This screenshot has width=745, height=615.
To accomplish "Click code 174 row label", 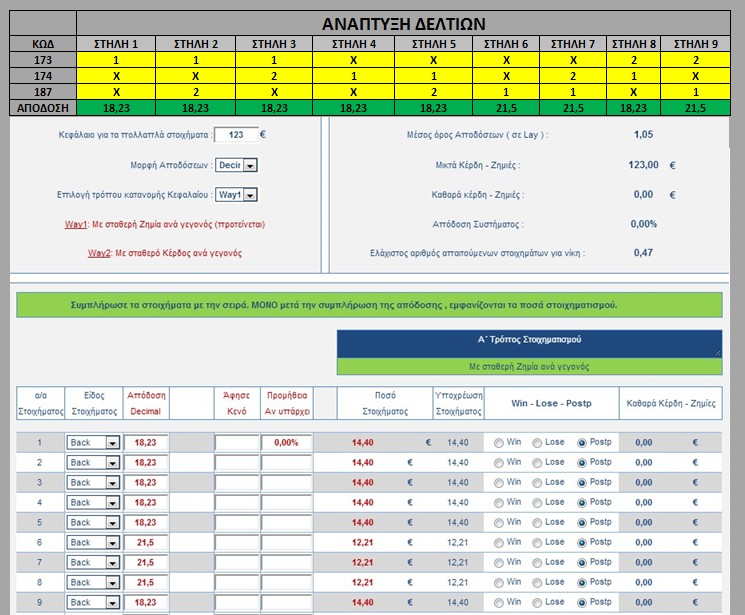I will pos(43,76).
